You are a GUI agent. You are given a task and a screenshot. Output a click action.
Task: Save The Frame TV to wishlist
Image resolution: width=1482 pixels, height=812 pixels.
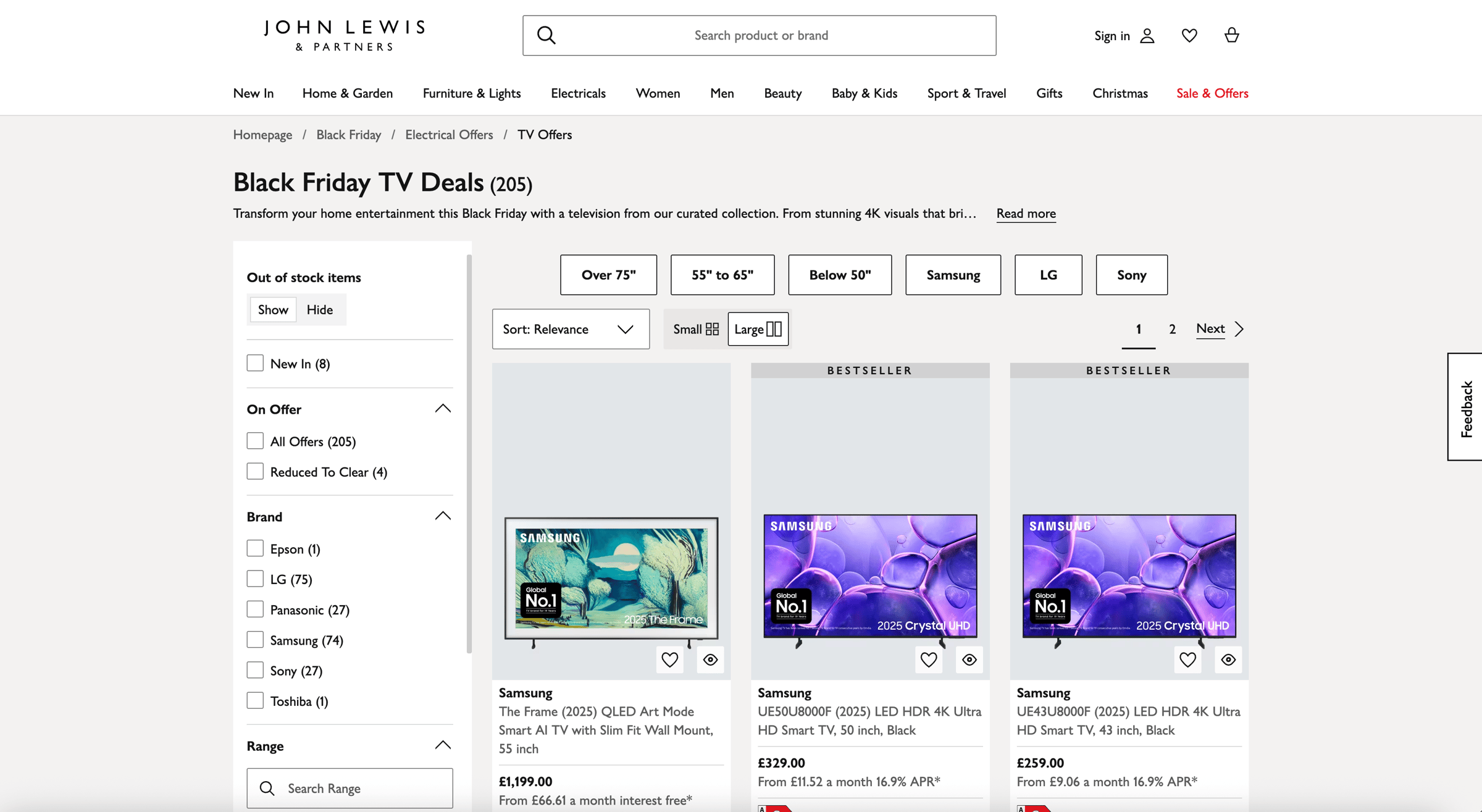[669, 659]
